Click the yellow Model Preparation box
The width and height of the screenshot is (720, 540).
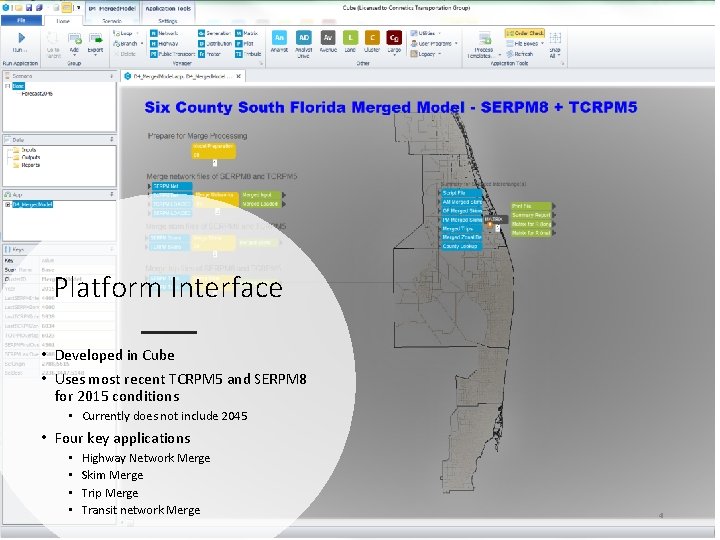pos(214,151)
